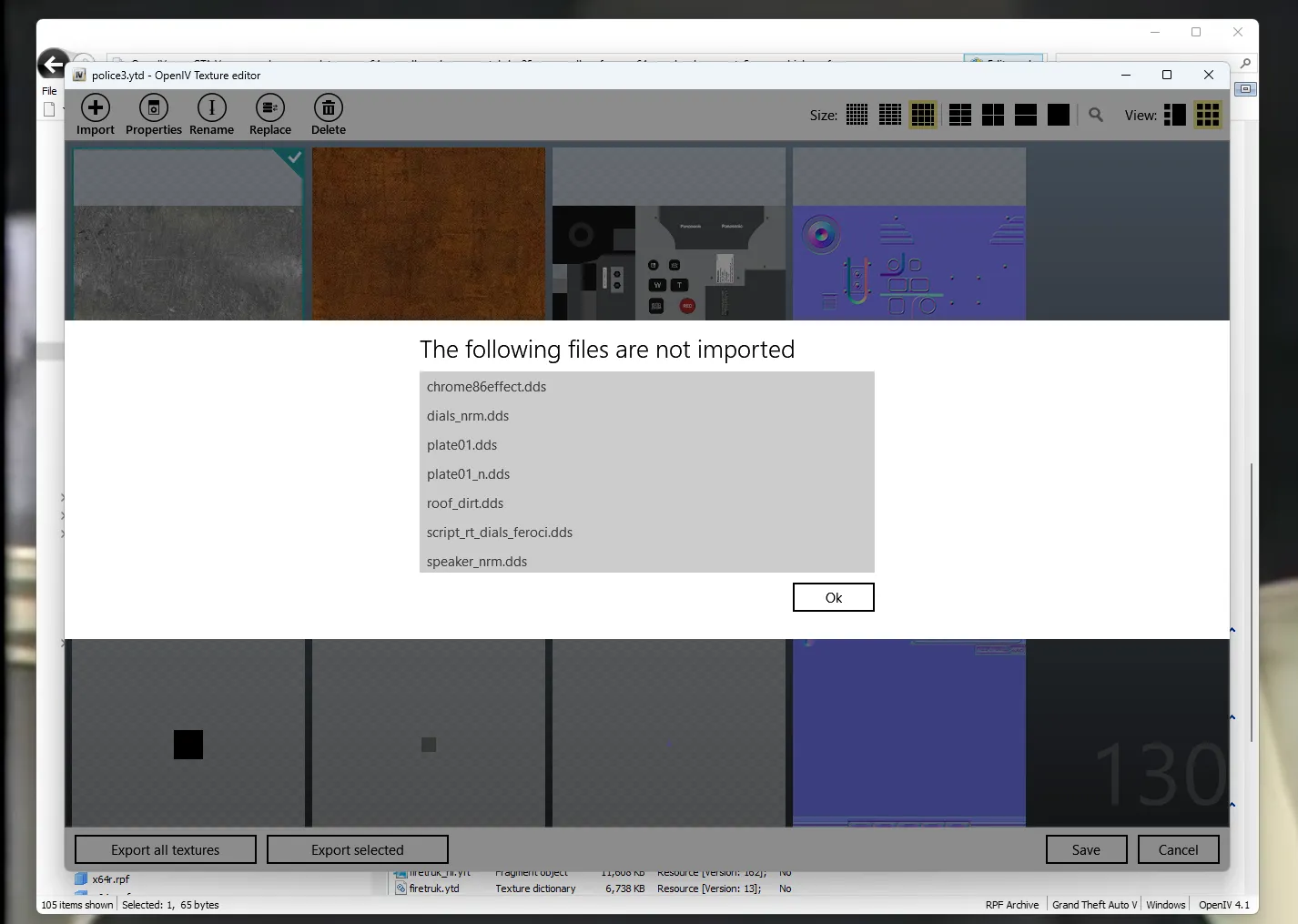Click the Replace texture icon

[x=270, y=108]
